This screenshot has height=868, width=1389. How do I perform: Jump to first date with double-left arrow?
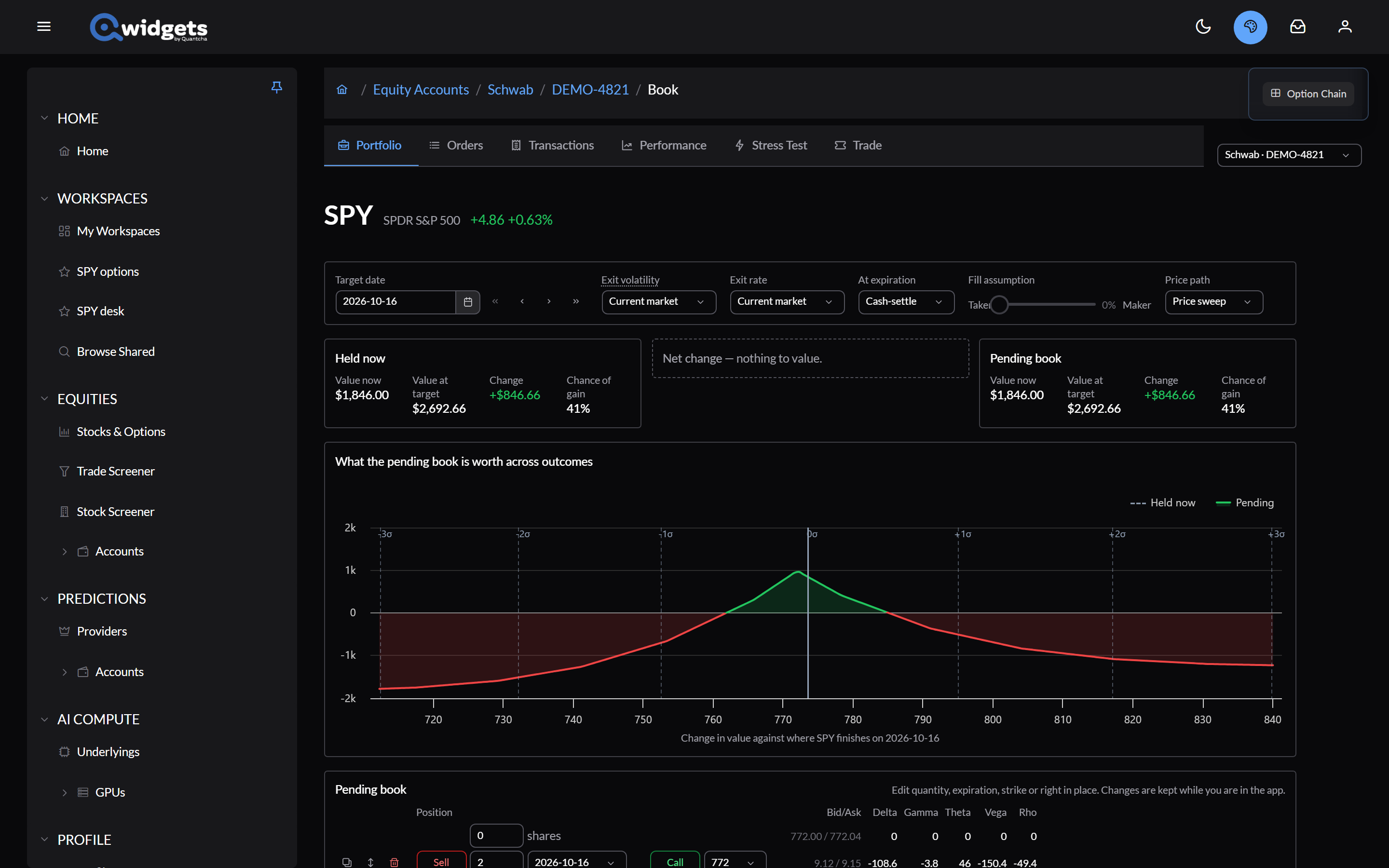(x=495, y=301)
